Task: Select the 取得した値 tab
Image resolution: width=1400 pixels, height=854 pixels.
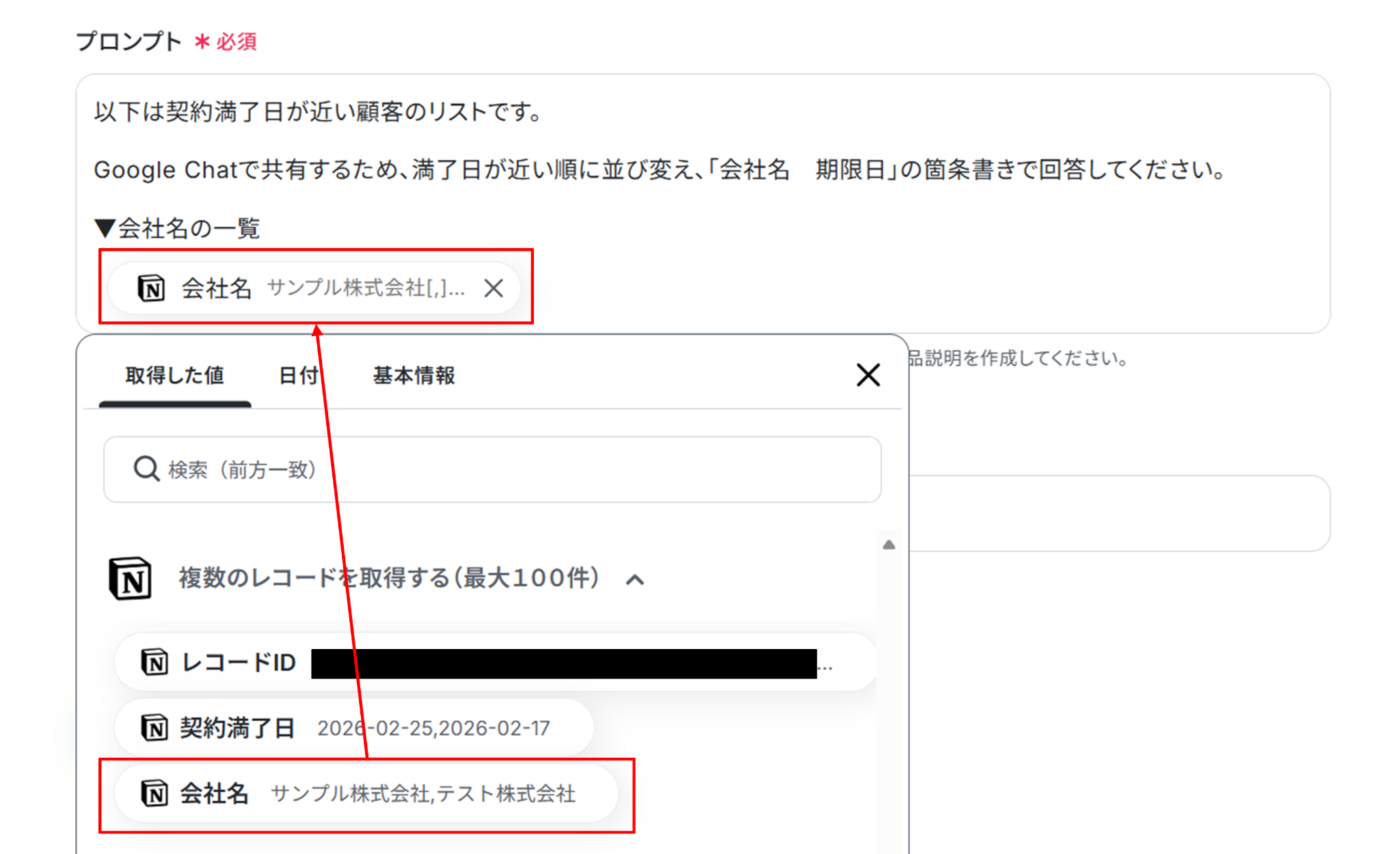Action: (x=175, y=376)
